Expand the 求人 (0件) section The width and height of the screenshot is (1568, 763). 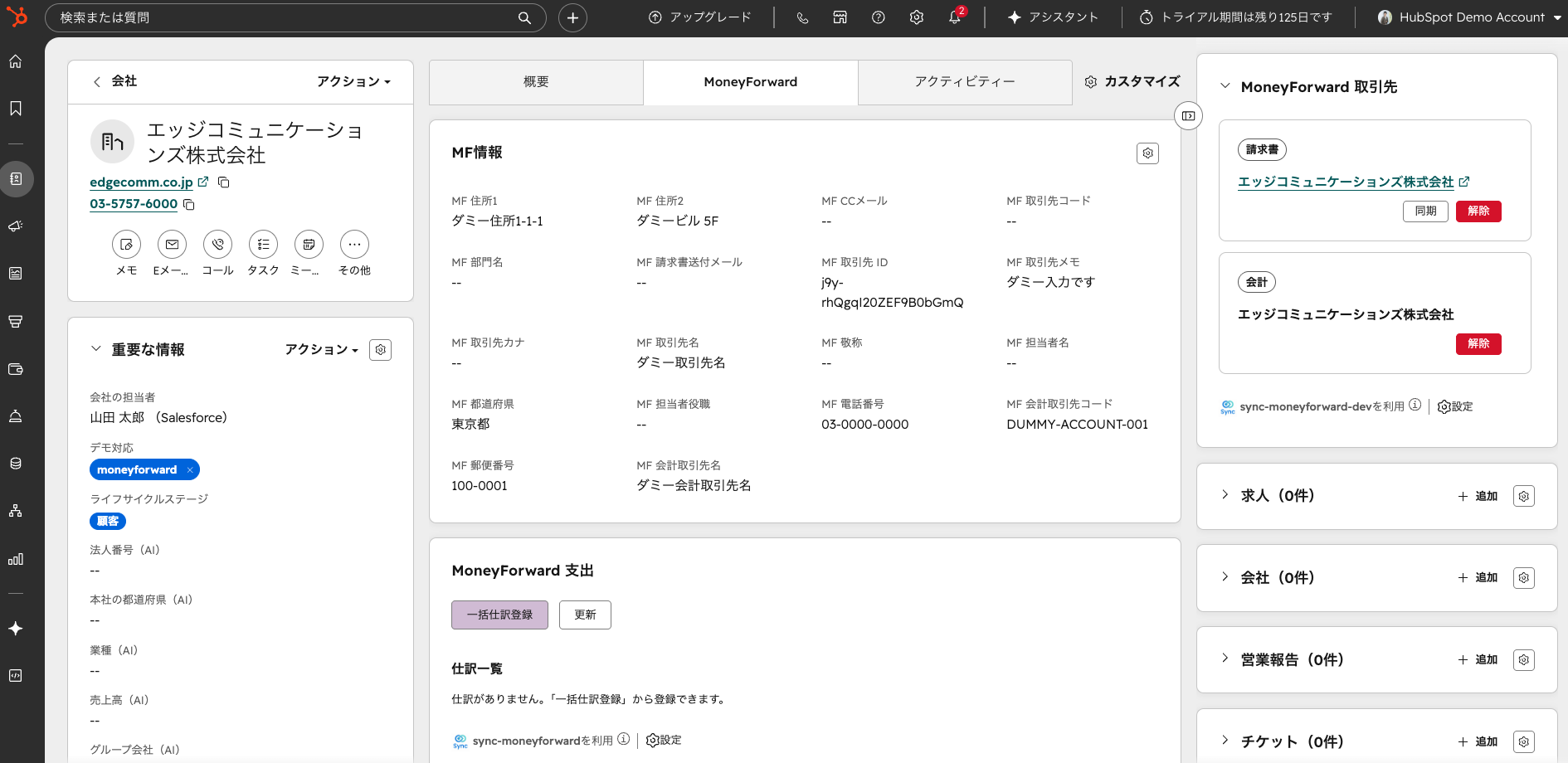[x=1225, y=495]
